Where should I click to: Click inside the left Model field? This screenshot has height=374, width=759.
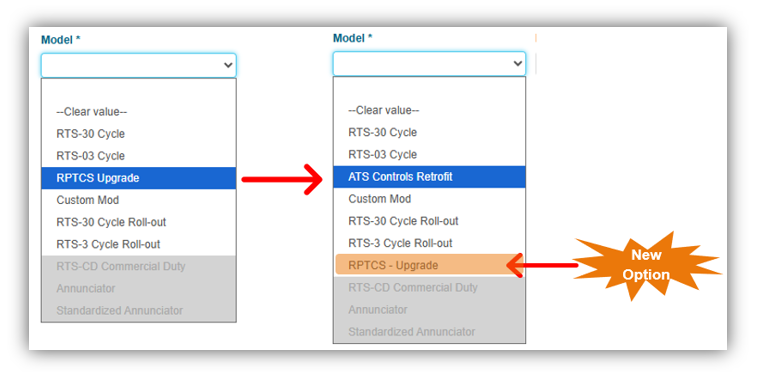pos(138,65)
